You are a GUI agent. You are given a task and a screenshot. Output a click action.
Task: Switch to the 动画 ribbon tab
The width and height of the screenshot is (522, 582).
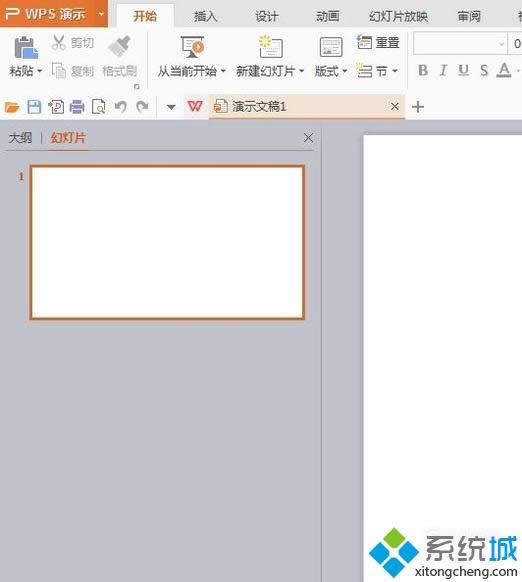[327, 16]
